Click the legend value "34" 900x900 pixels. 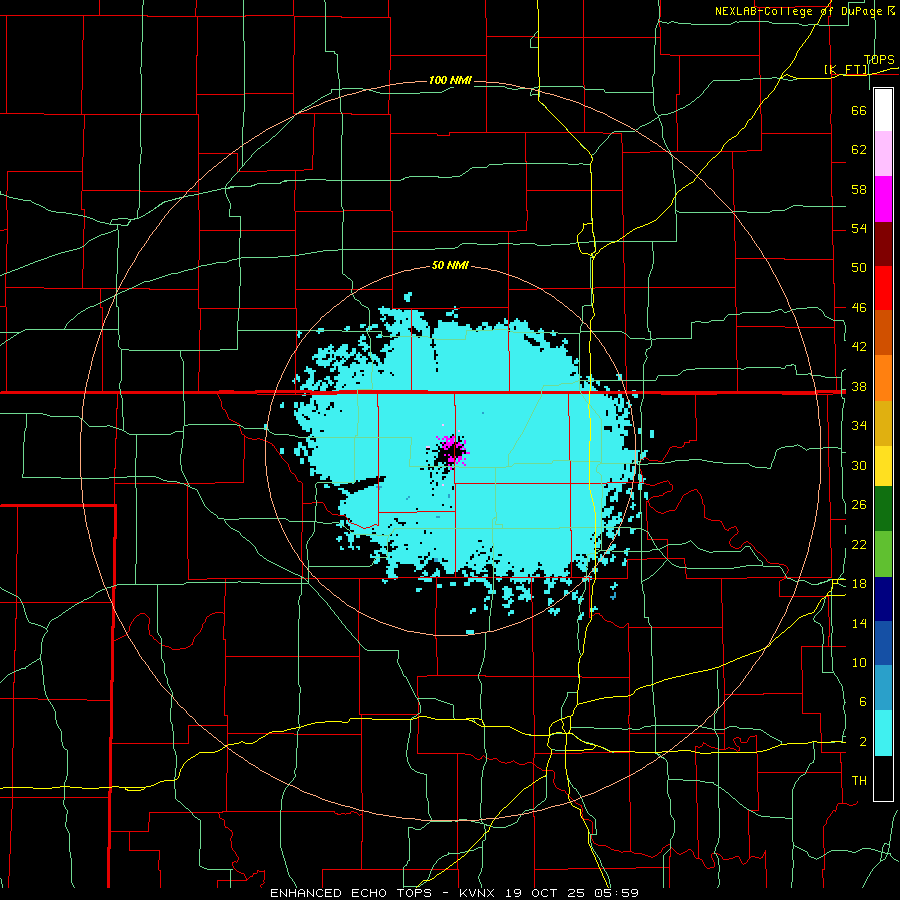click(859, 426)
